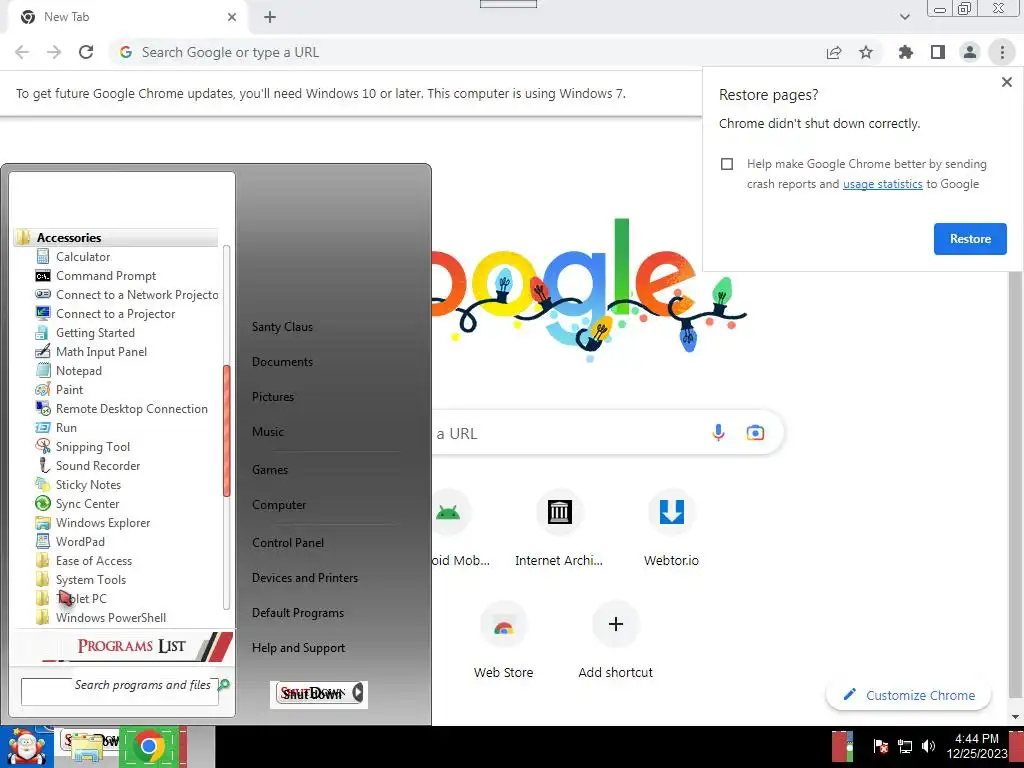The height and width of the screenshot is (768, 1024).
Task: Open Chrome extensions puzzle icon
Action: (x=905, y=52)
